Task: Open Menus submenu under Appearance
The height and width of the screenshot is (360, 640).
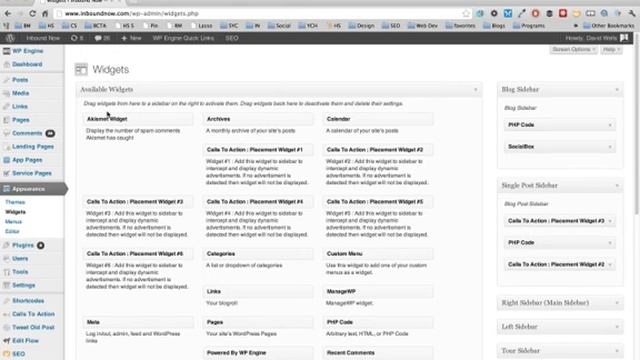Action: click(13, 222)
